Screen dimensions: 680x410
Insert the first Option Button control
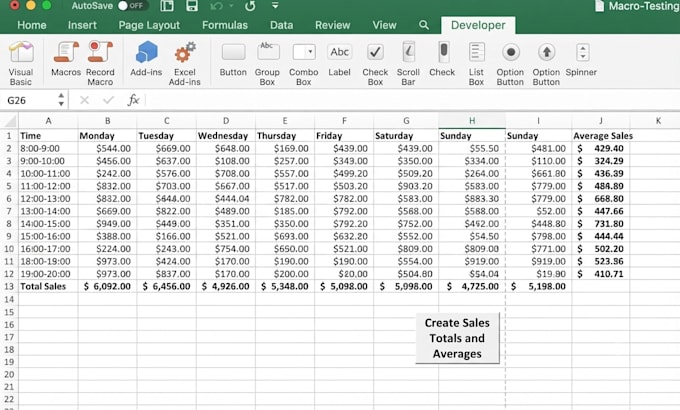coord(510,64)
